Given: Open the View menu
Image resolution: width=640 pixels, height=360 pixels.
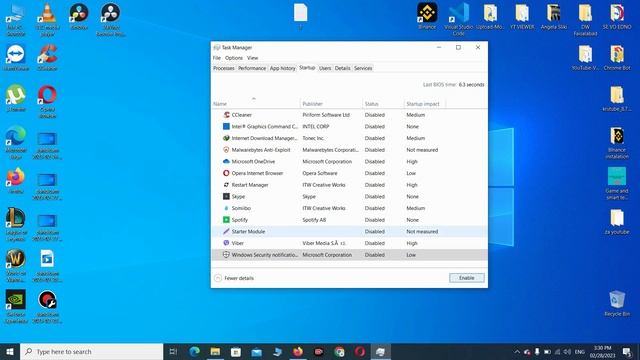Looking at the screenshot, I should (x=252, y=58).
